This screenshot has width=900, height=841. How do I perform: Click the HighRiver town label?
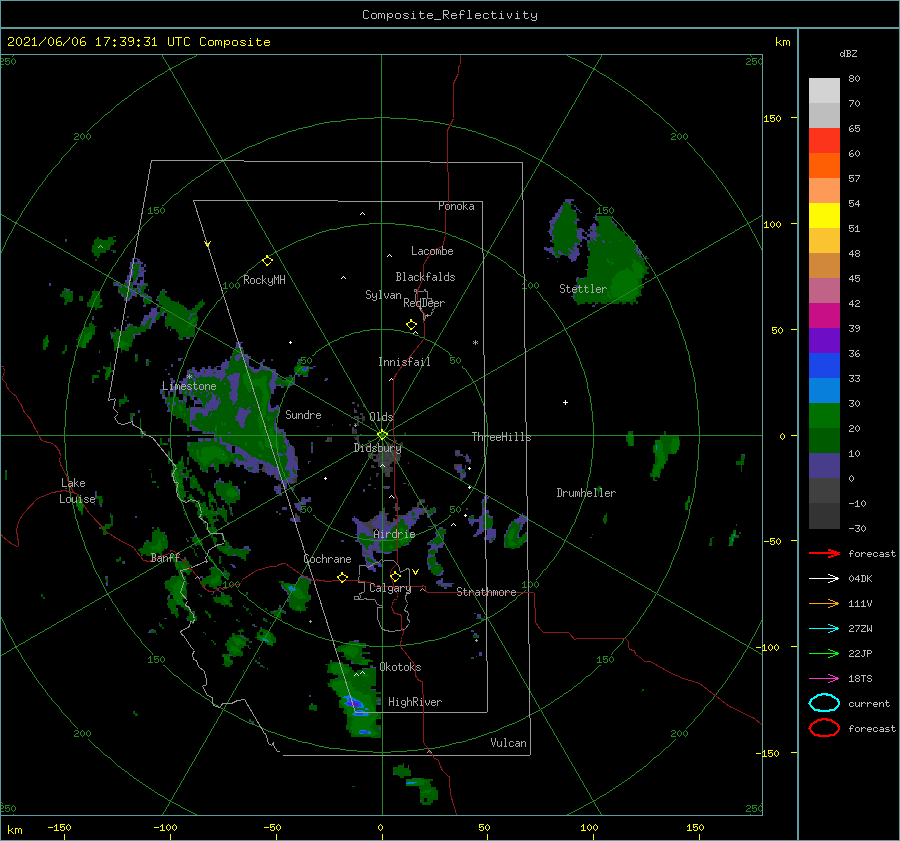pos(415,702)
